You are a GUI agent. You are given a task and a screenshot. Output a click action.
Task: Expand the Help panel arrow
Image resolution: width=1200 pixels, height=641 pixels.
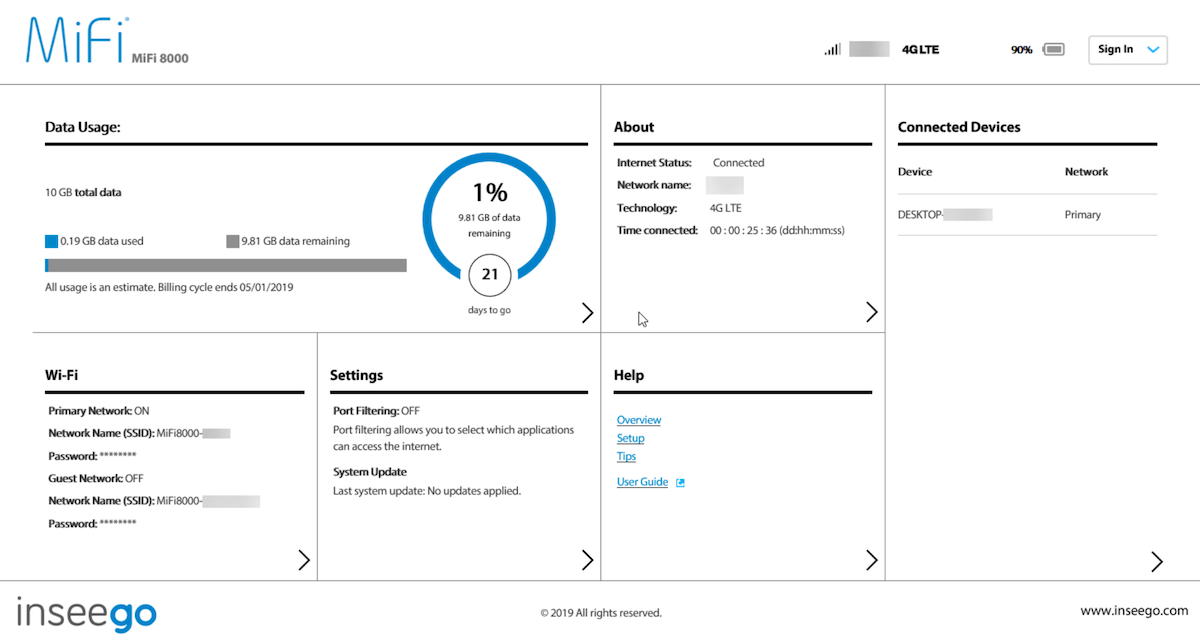coord(871,560)
